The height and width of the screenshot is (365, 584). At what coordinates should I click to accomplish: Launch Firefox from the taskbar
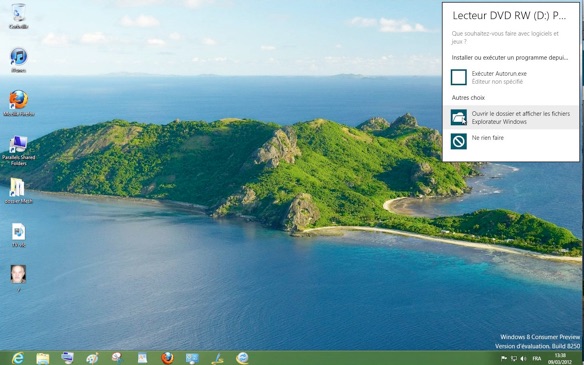pos(167,358)
